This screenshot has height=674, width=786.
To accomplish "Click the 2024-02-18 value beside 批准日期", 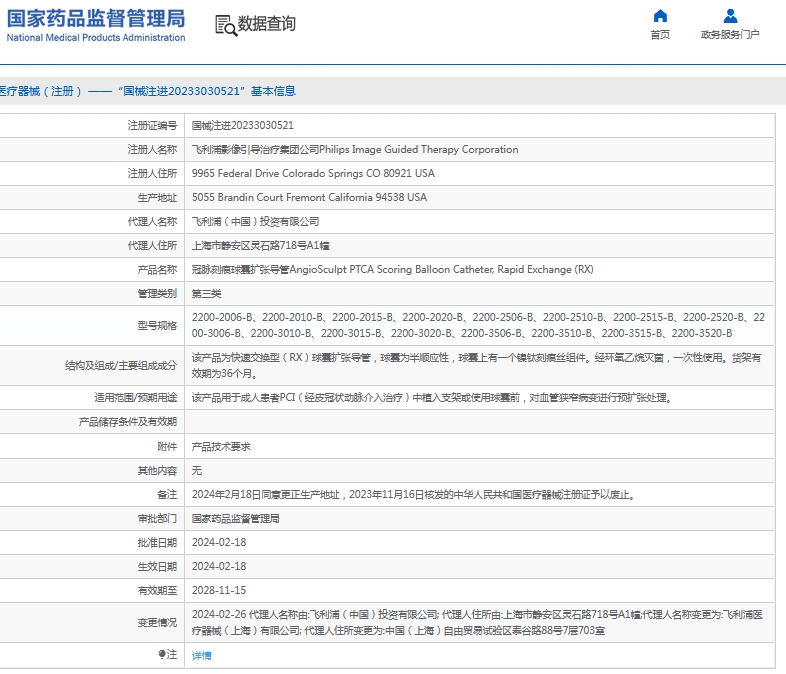I will point(219,542).
